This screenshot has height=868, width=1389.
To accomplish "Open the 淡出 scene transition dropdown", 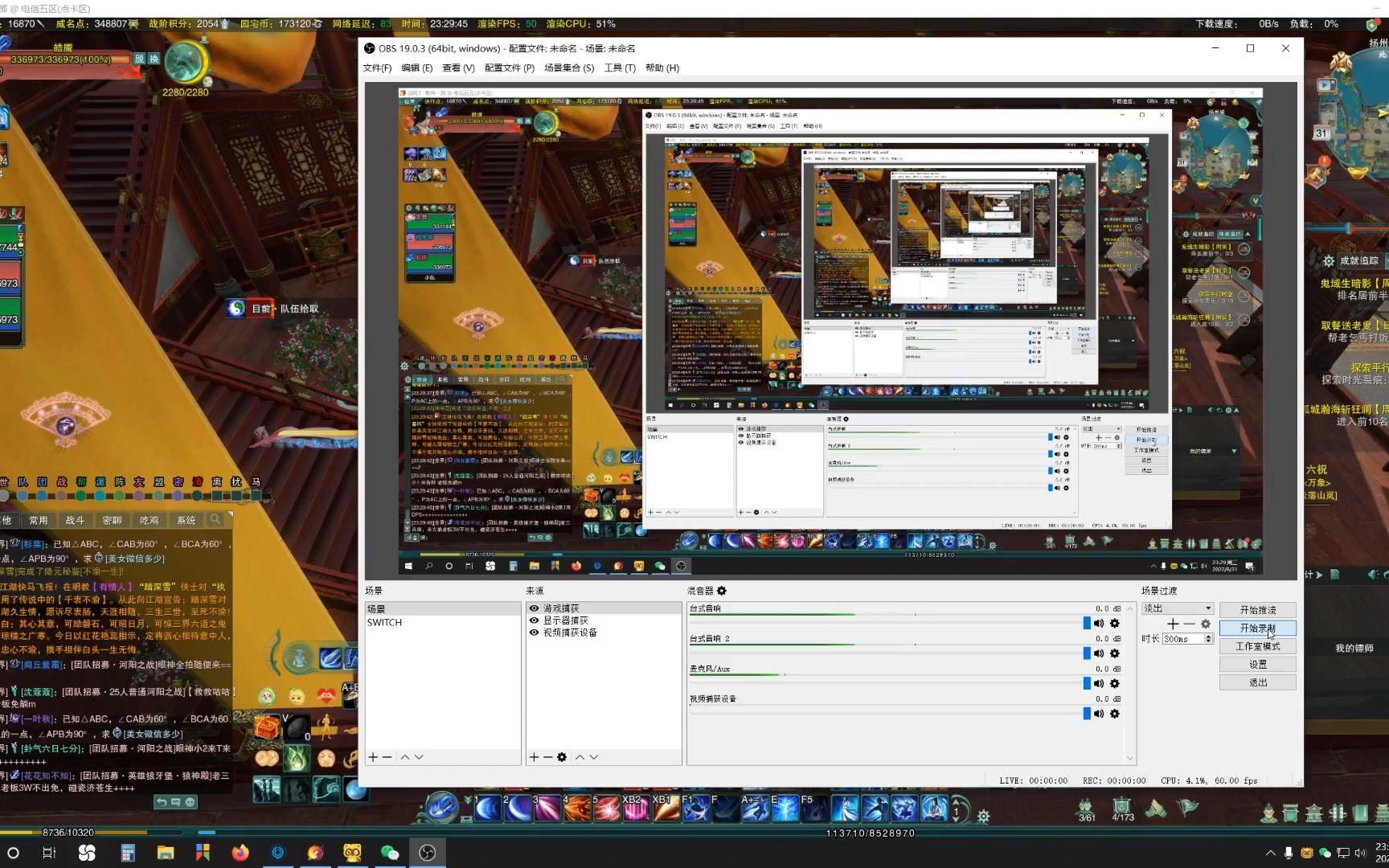I will click(x=1177, y=608).
